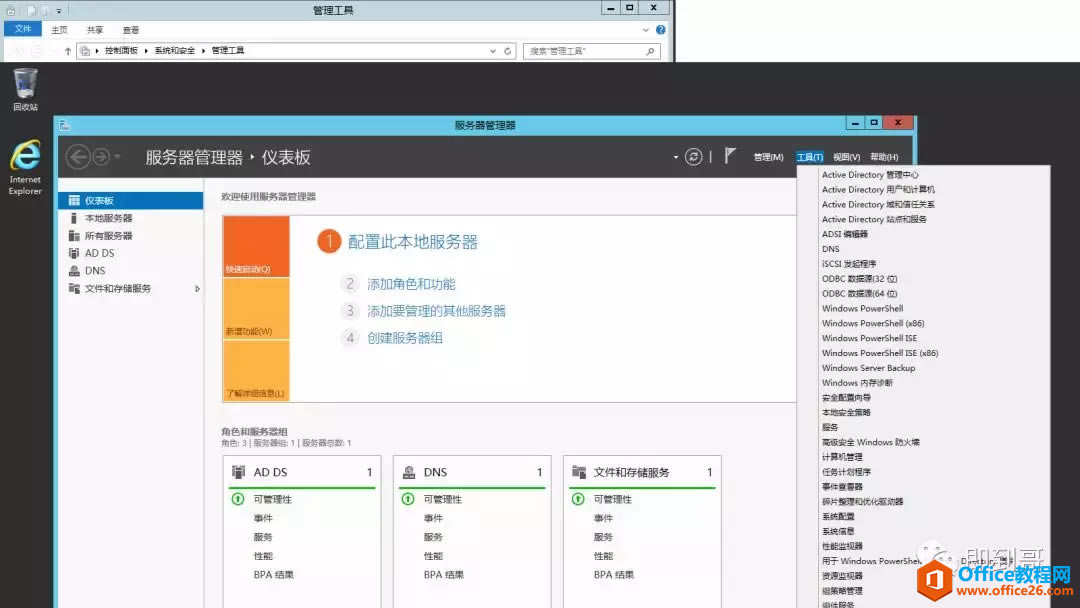
Task: Refresh the Administrative Tools address bar
Action: 508,51
